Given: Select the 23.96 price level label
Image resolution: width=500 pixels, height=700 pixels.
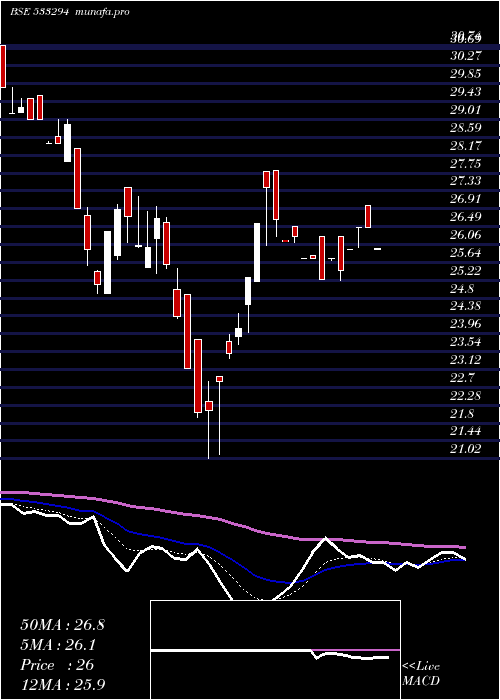Looking at the screenshot, I should pyautogui.click(x=466, y=324).
